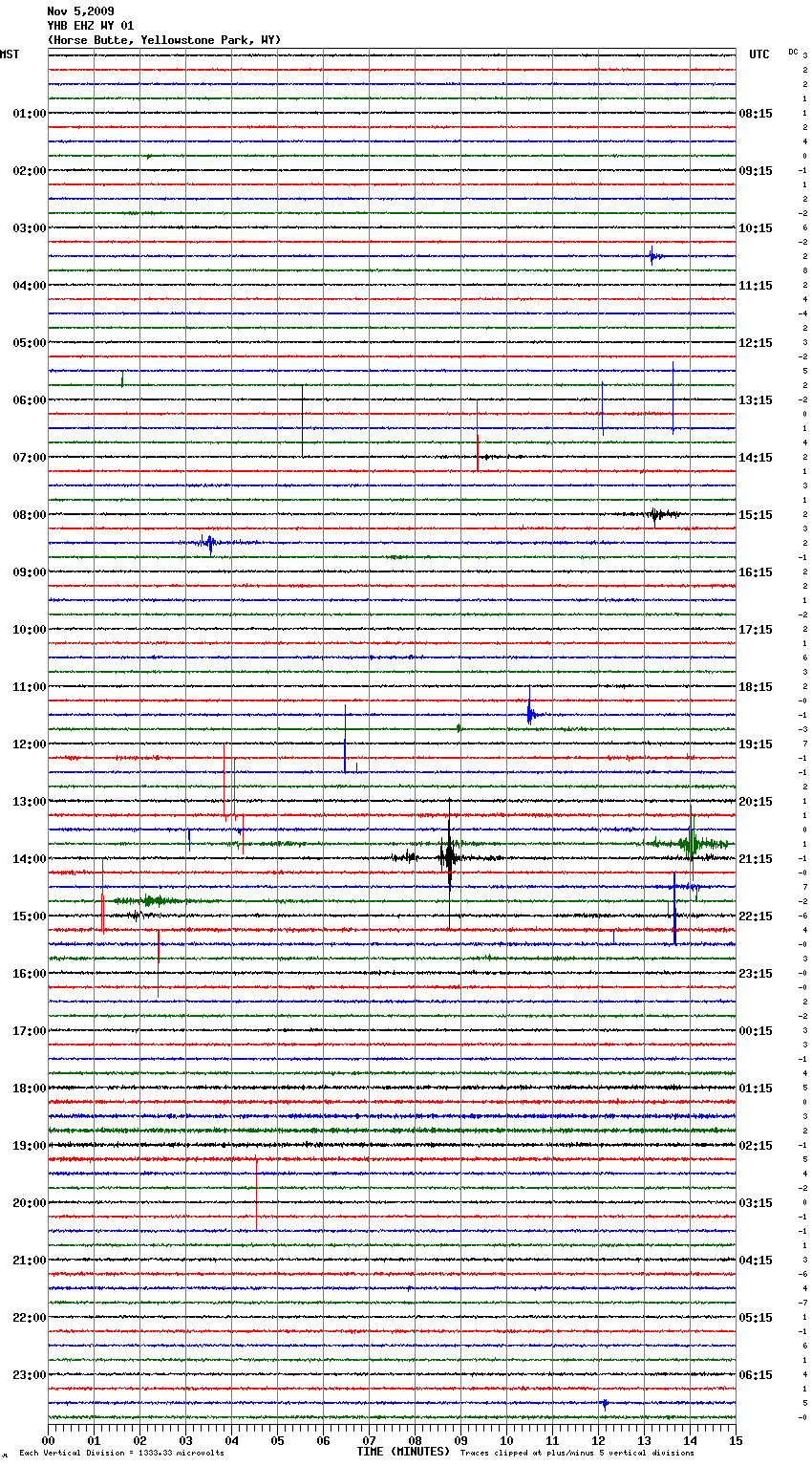Select the "07:00" MST time label

pos(30,458)
